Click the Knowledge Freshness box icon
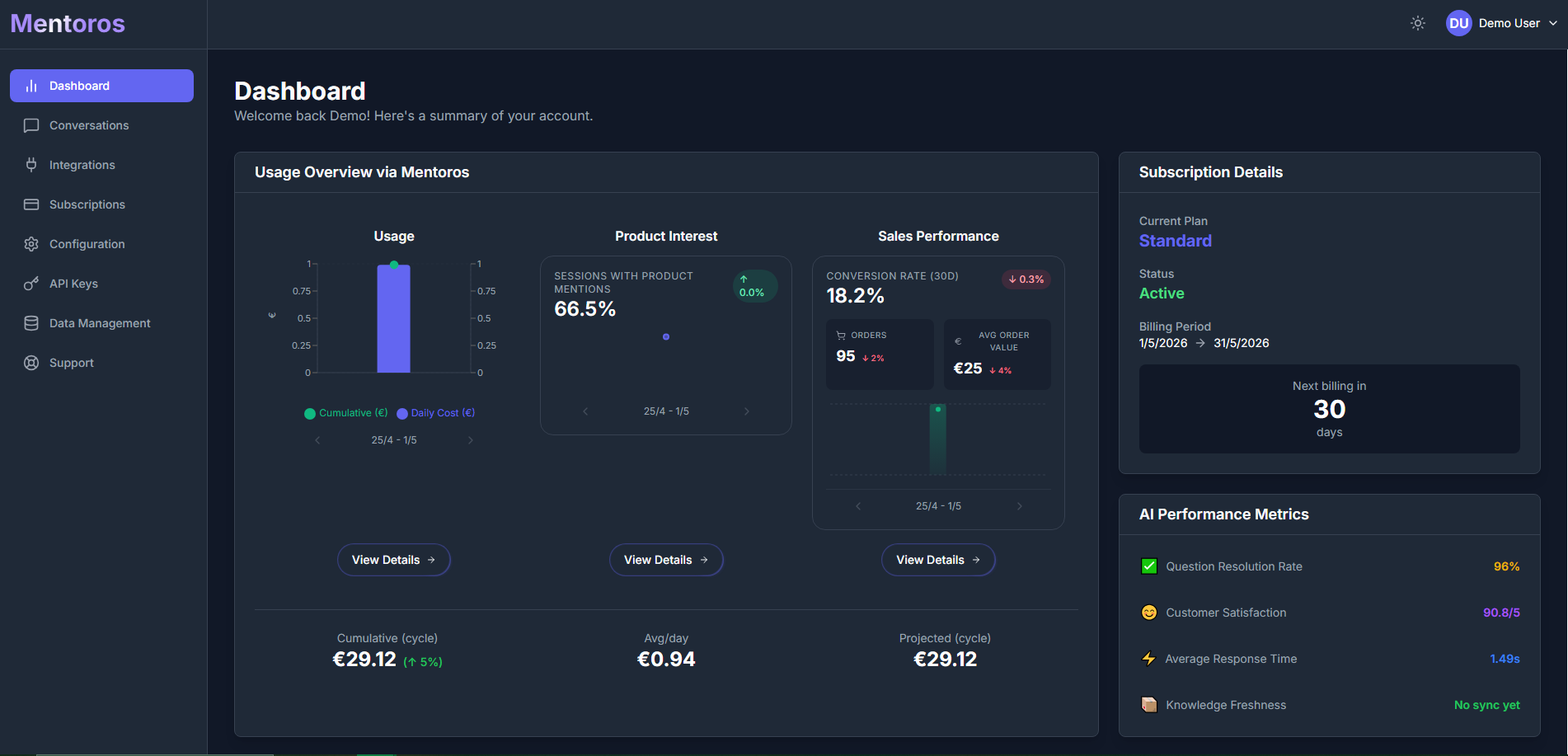This screenshot has width=1568, height=756. click(x=1149, y=705)
